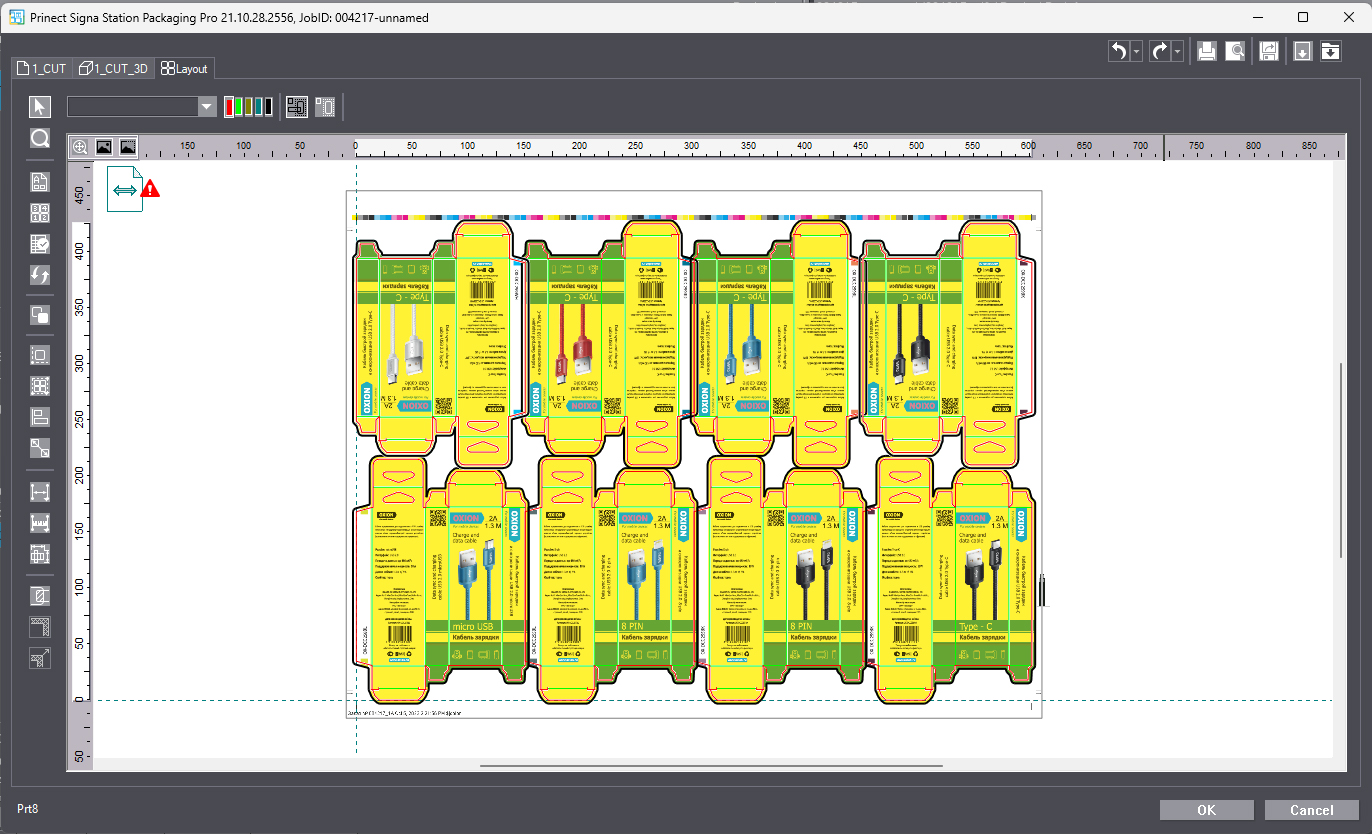Click the rotate arrows icon in sidebar

click(x=40, y=275)
